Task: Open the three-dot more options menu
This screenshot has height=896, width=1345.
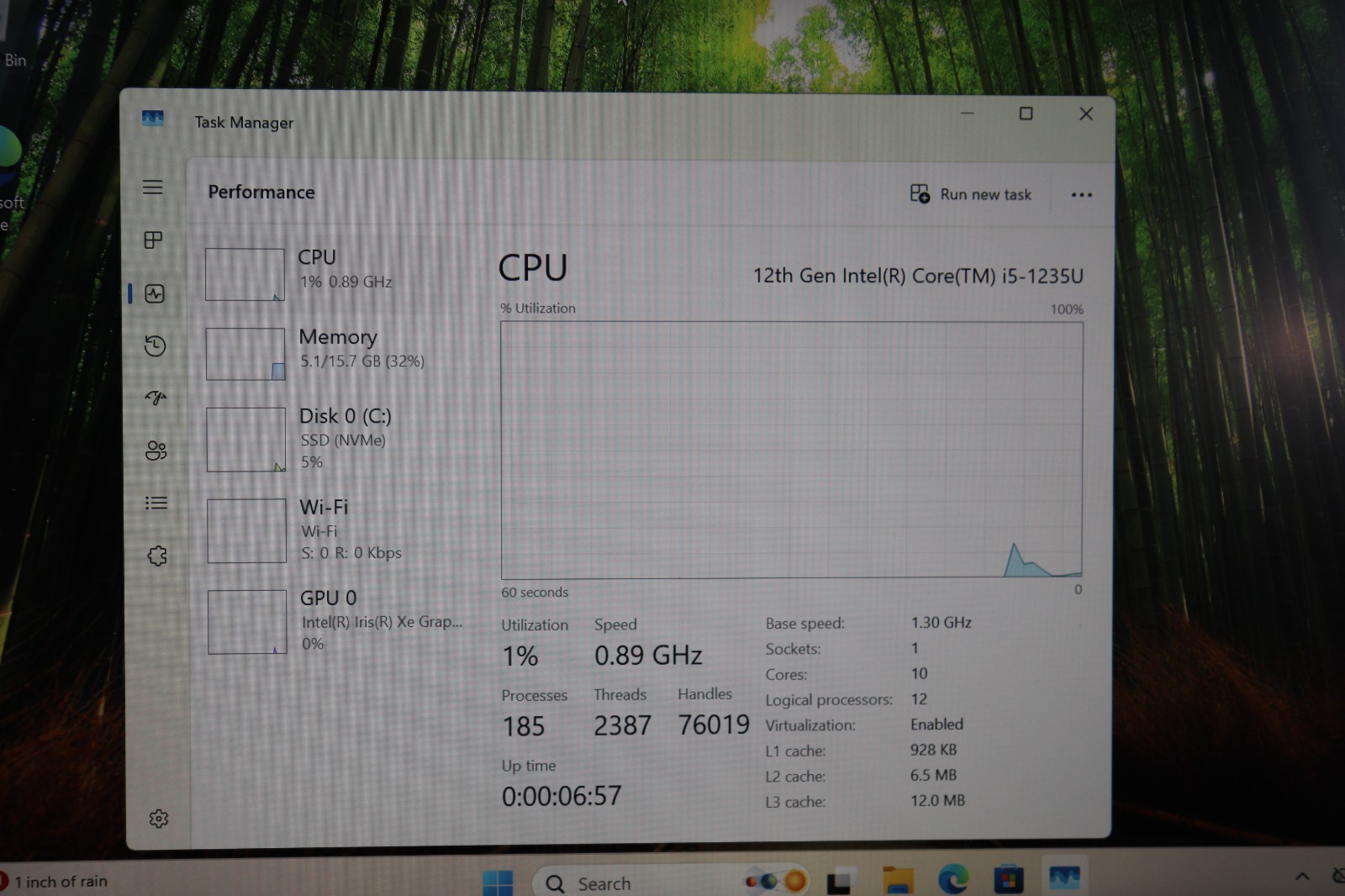Action: (x=1082, y=195)
